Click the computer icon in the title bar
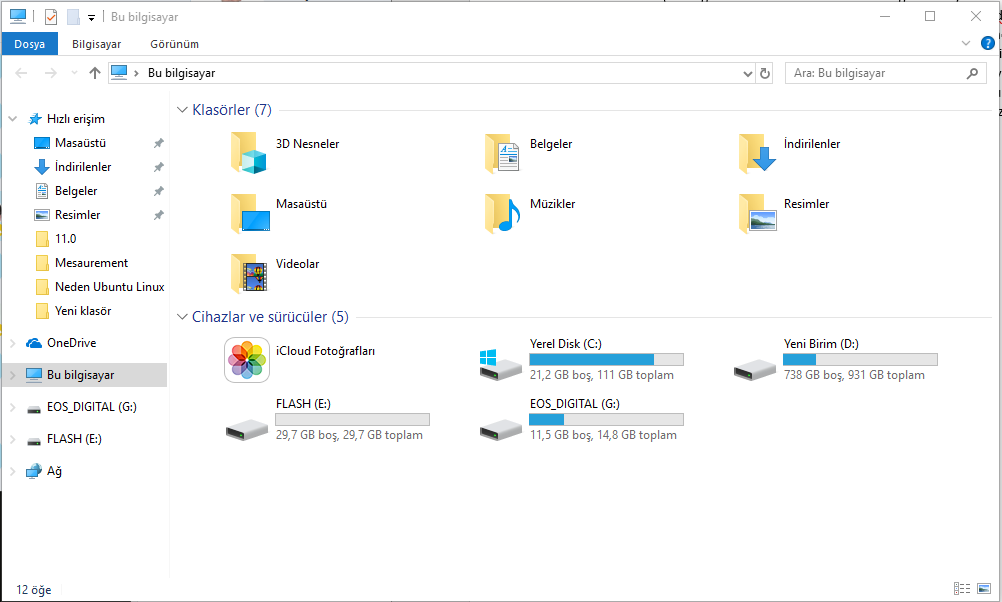1002x602 pixels. (x=18, y=17)
